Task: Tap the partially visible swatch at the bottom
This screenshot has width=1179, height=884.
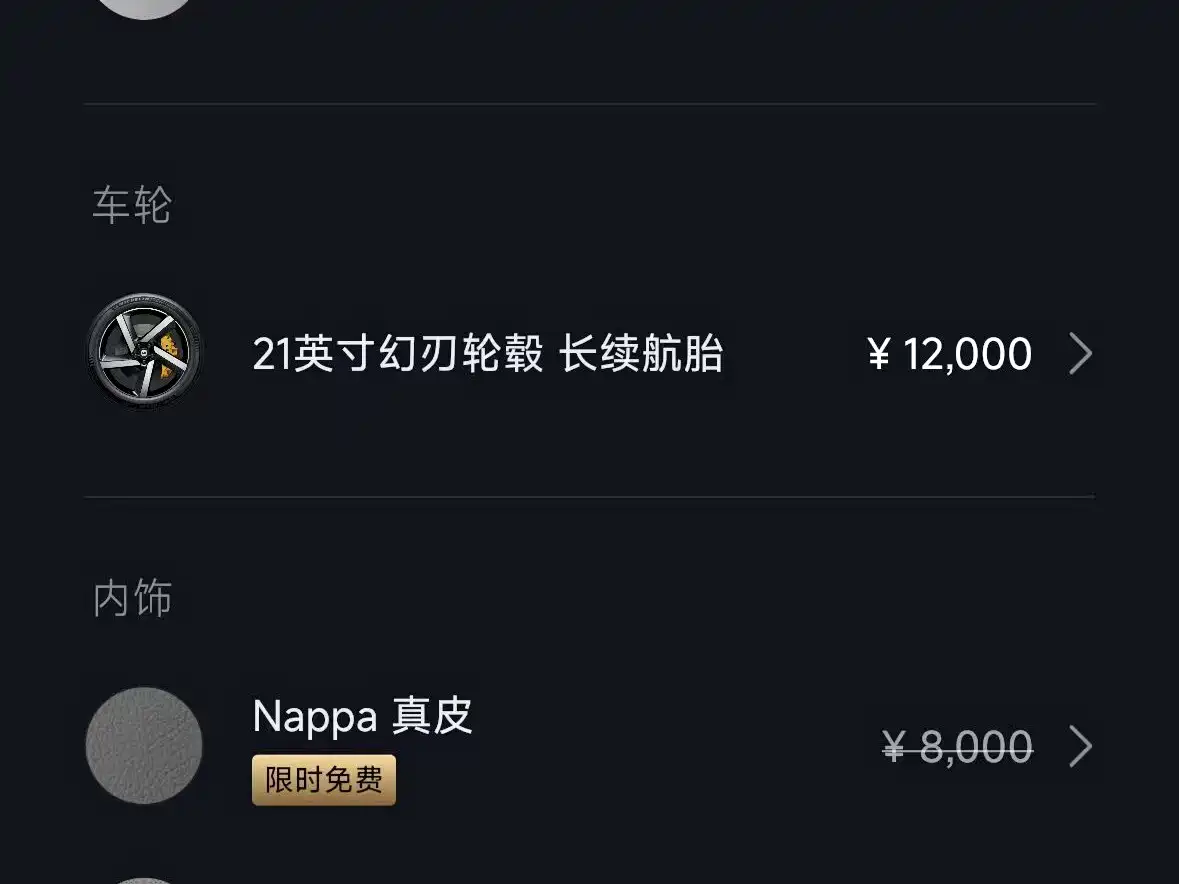Action: [x=144, y=880]
